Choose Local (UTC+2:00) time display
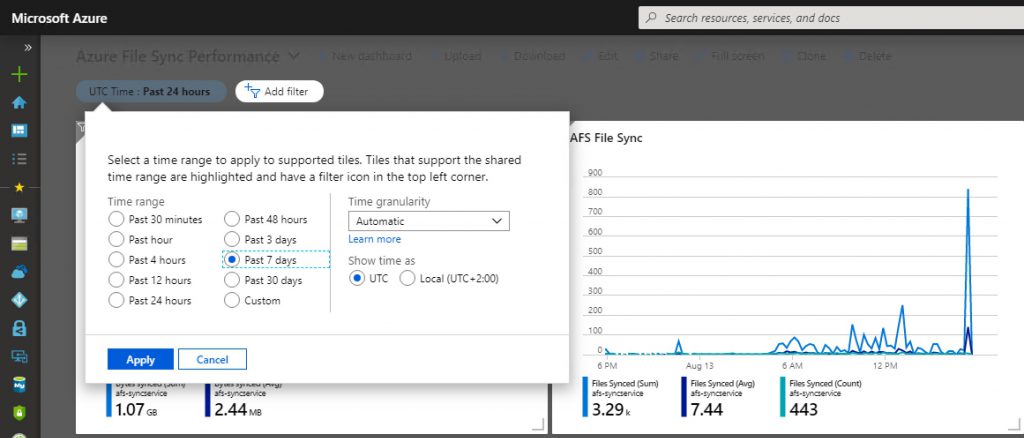 pyautogui.click(x=407, y=279)
